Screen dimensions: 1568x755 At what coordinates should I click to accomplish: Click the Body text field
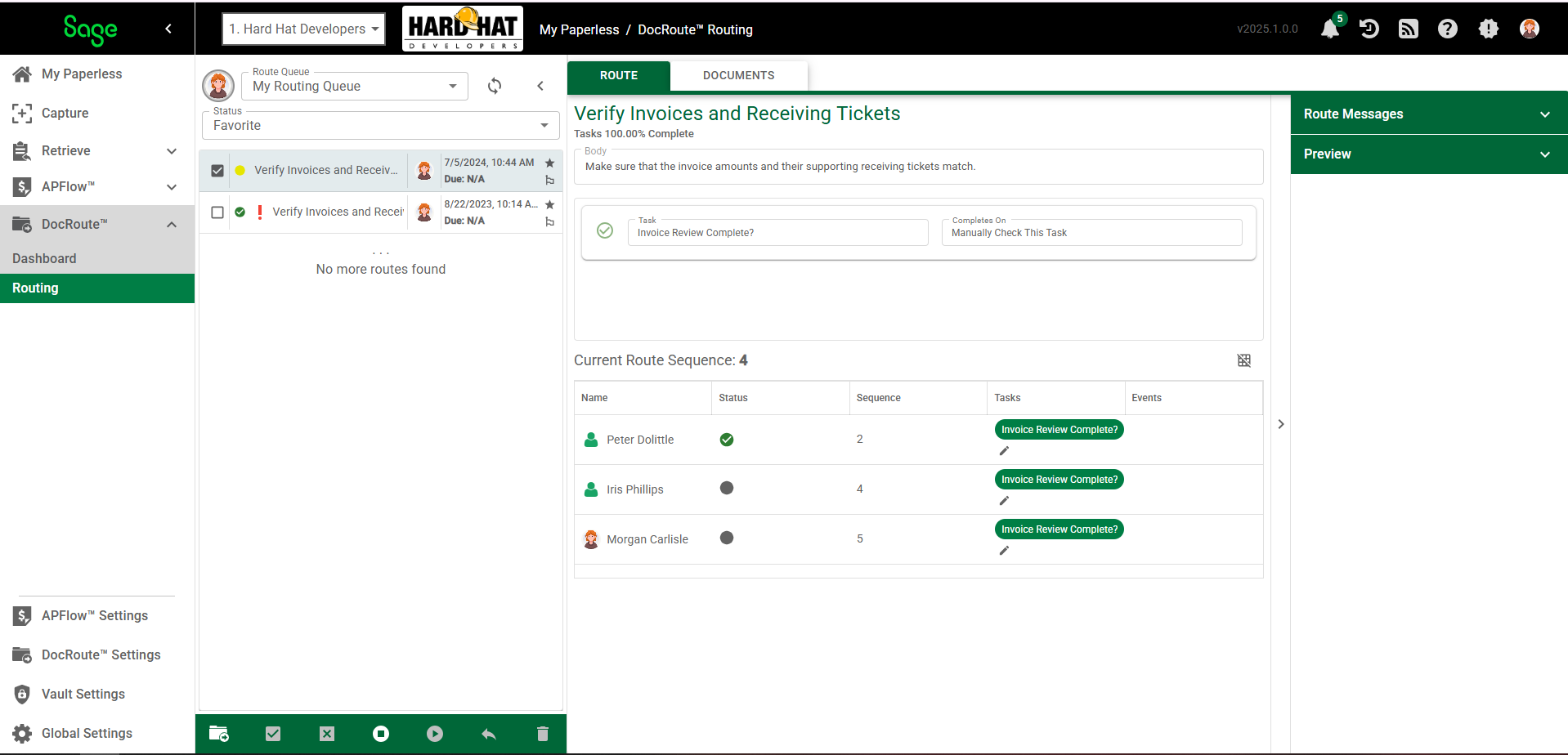coord(919,166)
